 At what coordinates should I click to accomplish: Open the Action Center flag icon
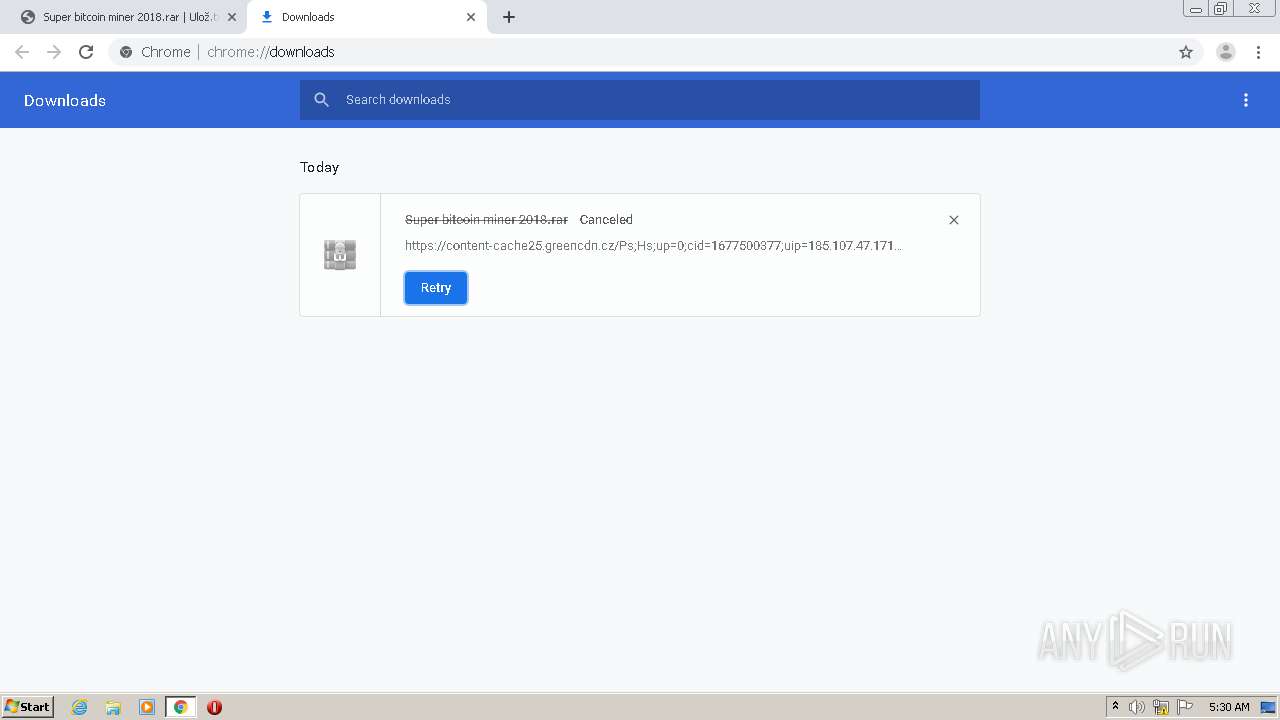click(1185, 707)
